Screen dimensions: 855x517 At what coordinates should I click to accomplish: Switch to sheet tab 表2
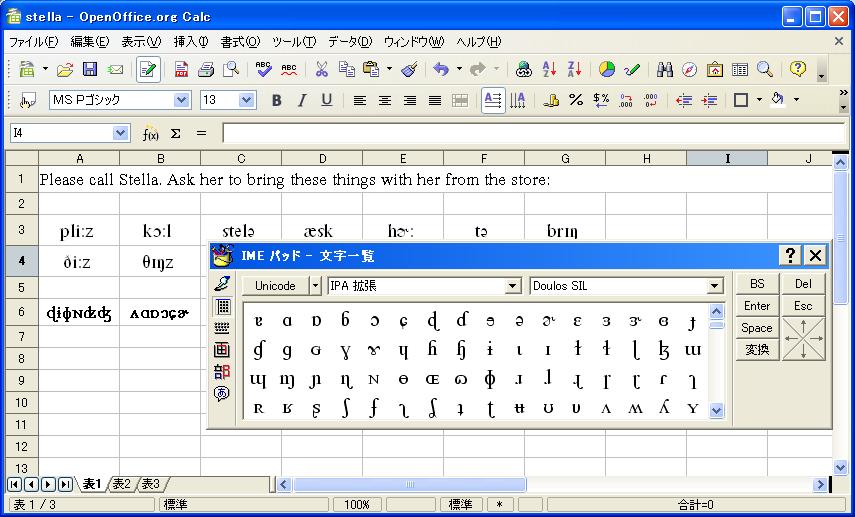click(x=123, y=484)
